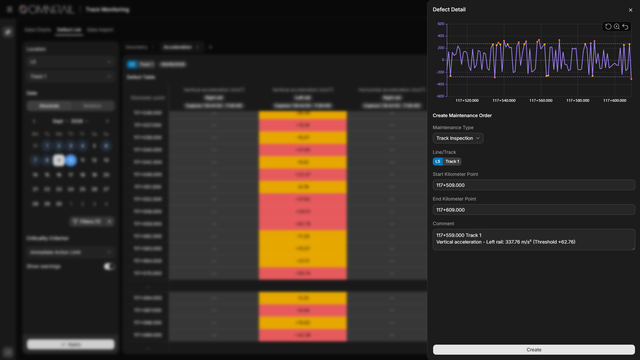640x360 pixels.
Task: Close the Defect Detail panel
Action: click(630, 10)
